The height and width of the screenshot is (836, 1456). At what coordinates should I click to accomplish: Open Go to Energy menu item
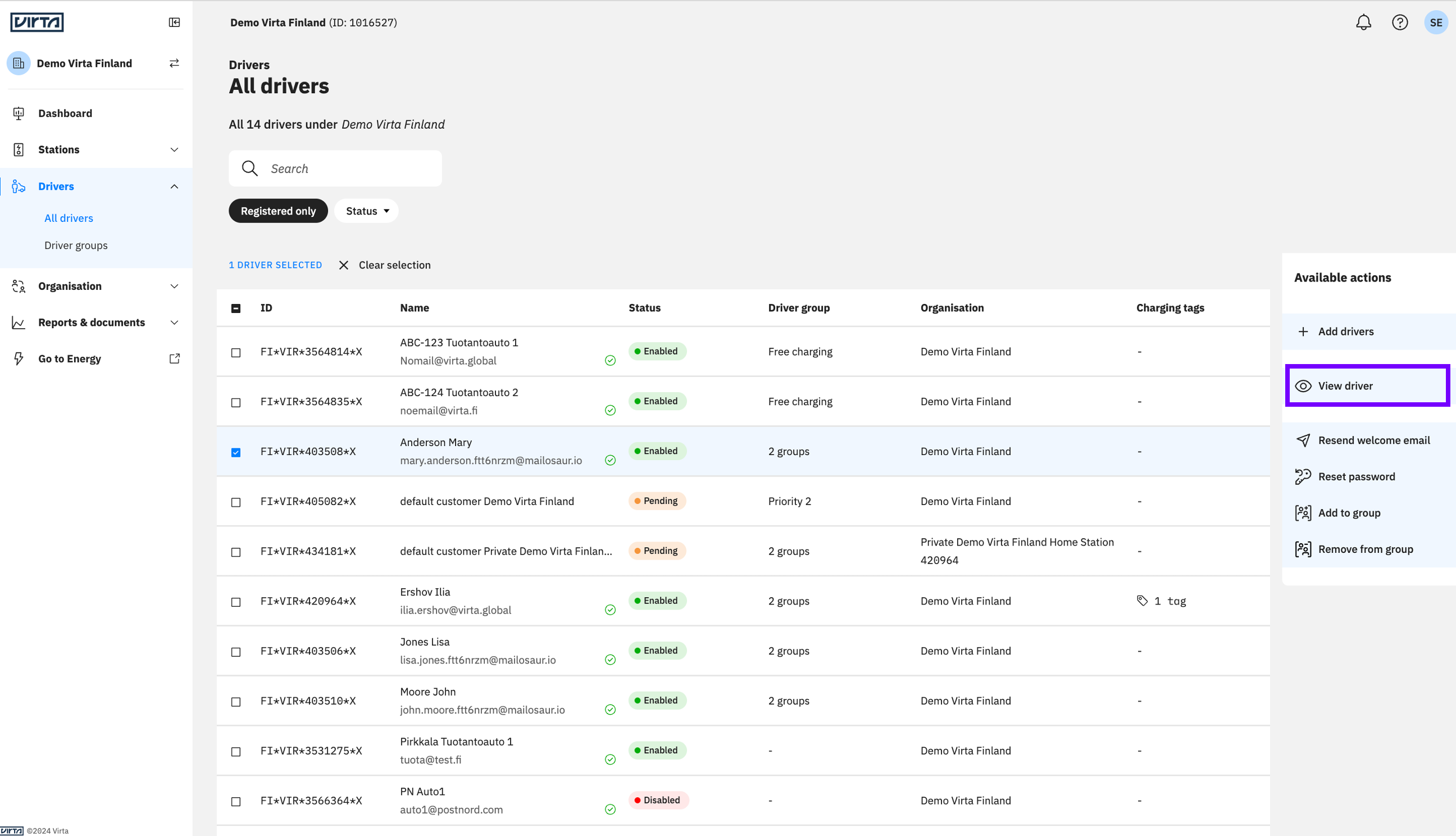click(97, 359)
